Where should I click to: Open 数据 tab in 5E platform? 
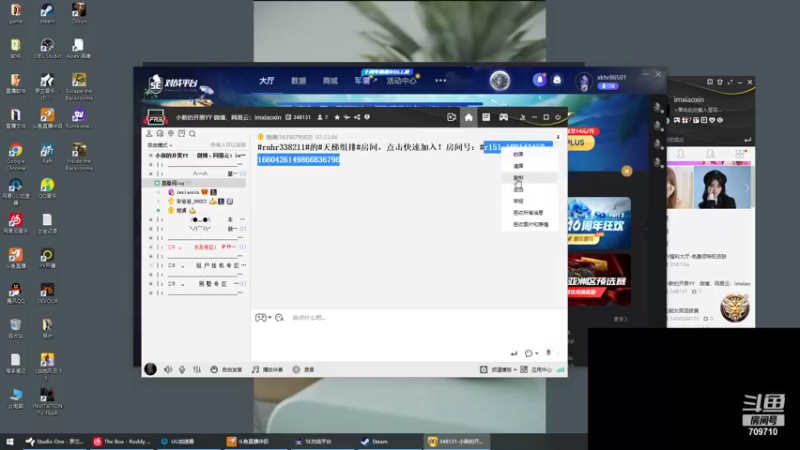[x=298, y=81]
